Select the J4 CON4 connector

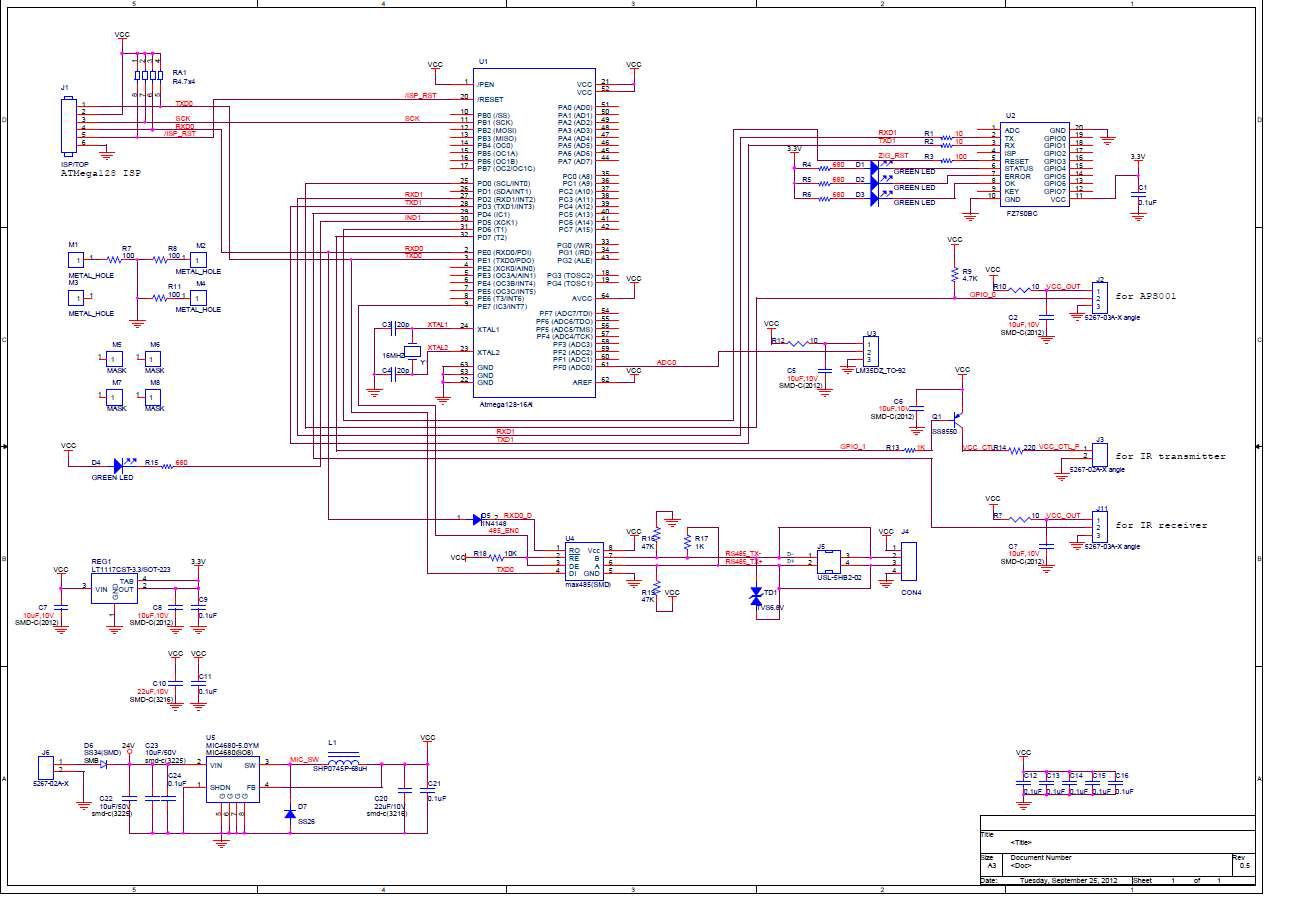pos(908,561)
